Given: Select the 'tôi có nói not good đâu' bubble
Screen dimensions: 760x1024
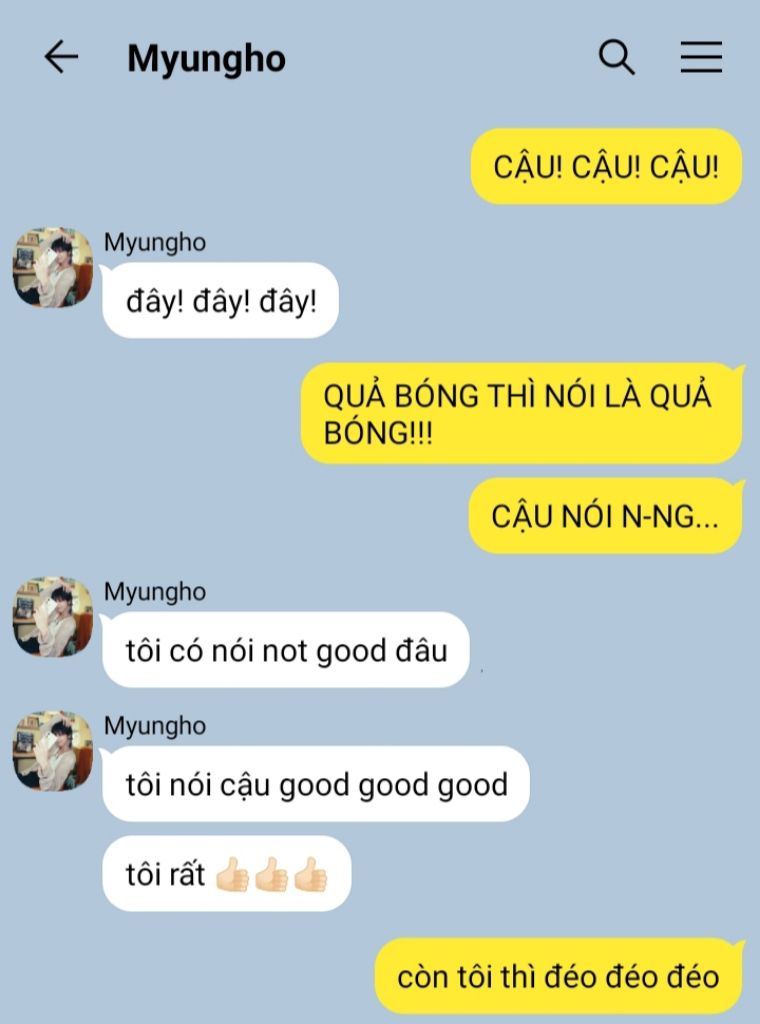Looking at the screenshot, I should pos(286,650).
